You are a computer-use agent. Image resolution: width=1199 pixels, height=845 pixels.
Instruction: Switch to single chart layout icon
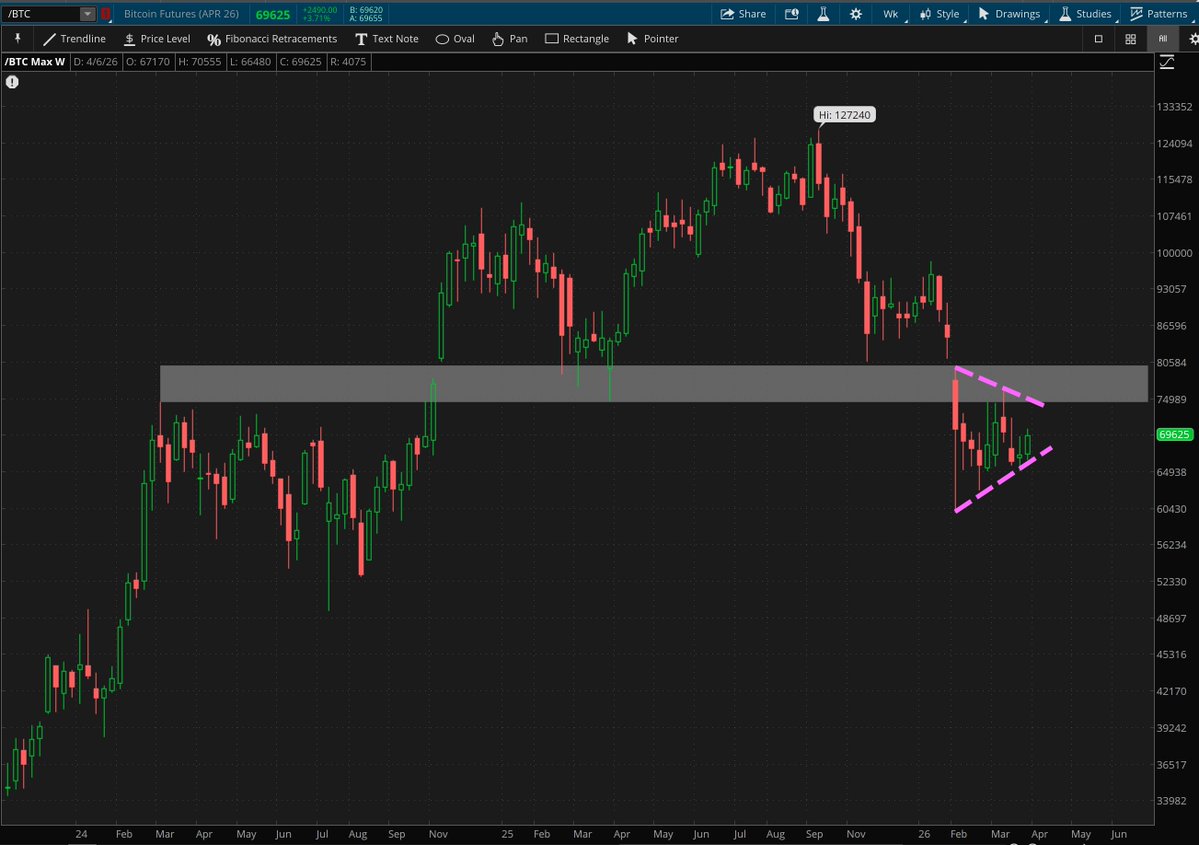tap(1098, 39)
